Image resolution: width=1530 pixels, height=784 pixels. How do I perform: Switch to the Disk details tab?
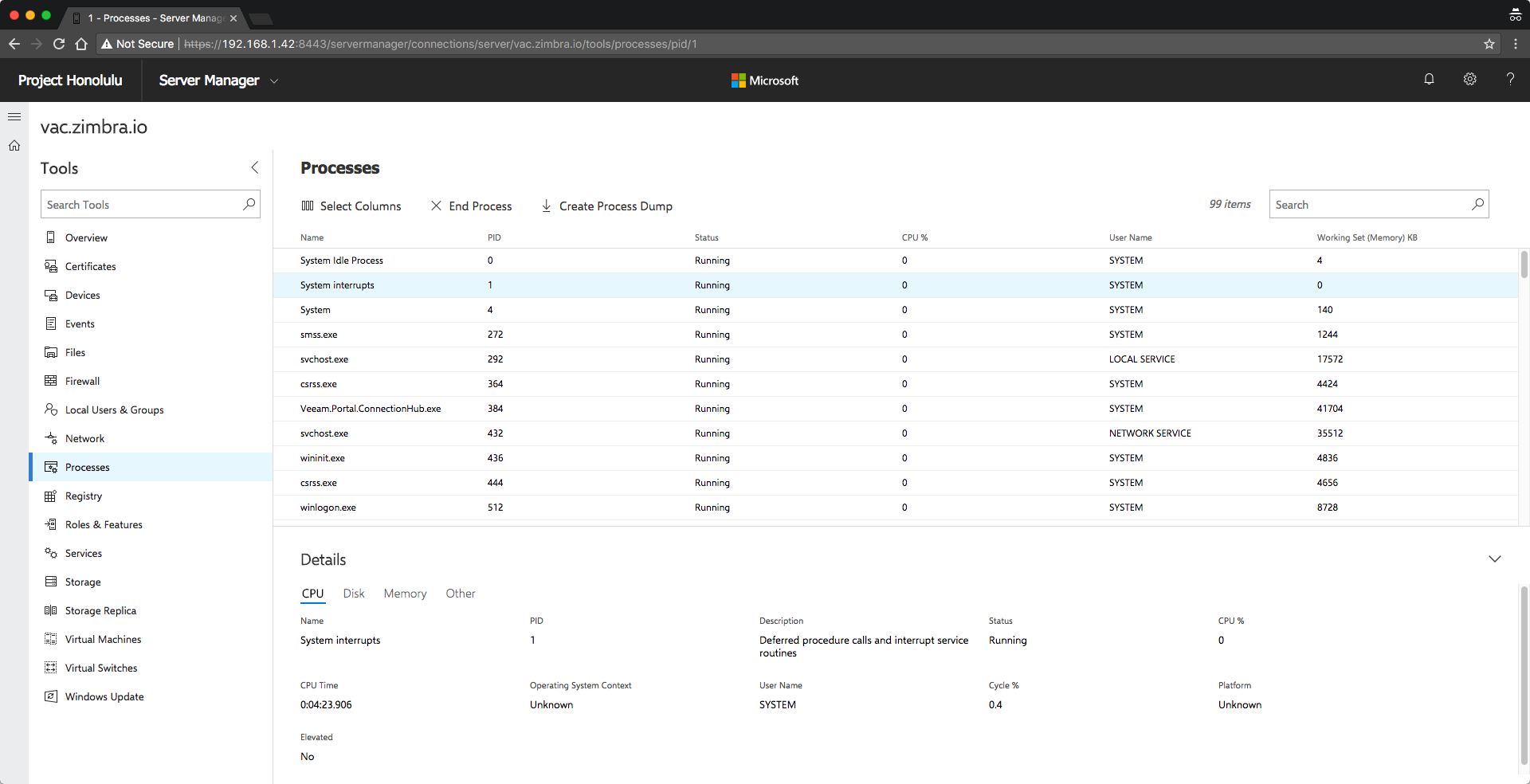(354, 594)
